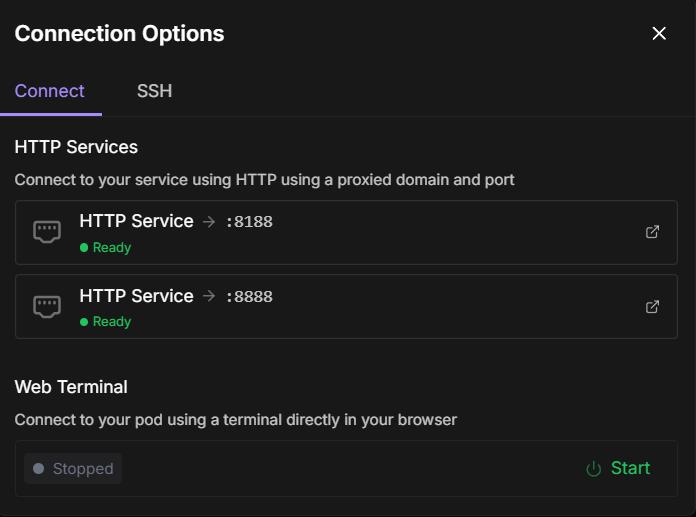Close the Connection Options dialog
This screenshot has width=696, height=517.
point(659,33)
